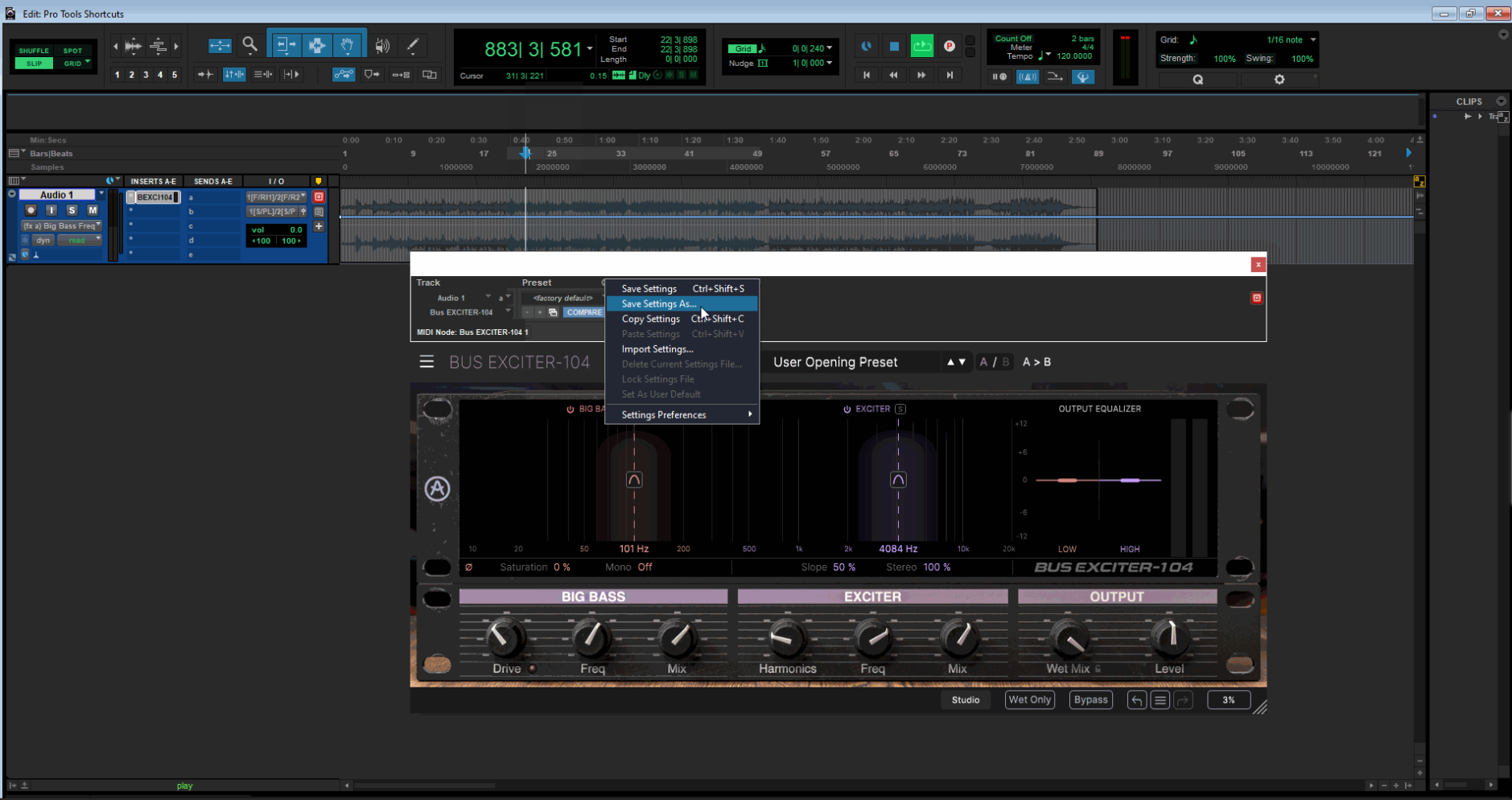Viewport: 1512px width, 800px height.
Task: Record-enable the Audio 1 track
Action: tap(31, 210)
